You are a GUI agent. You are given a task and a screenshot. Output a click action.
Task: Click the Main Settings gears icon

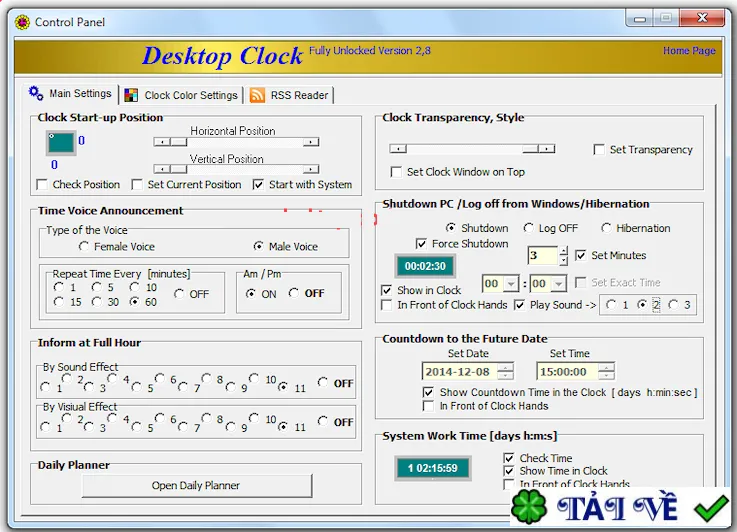coord(36,93)
